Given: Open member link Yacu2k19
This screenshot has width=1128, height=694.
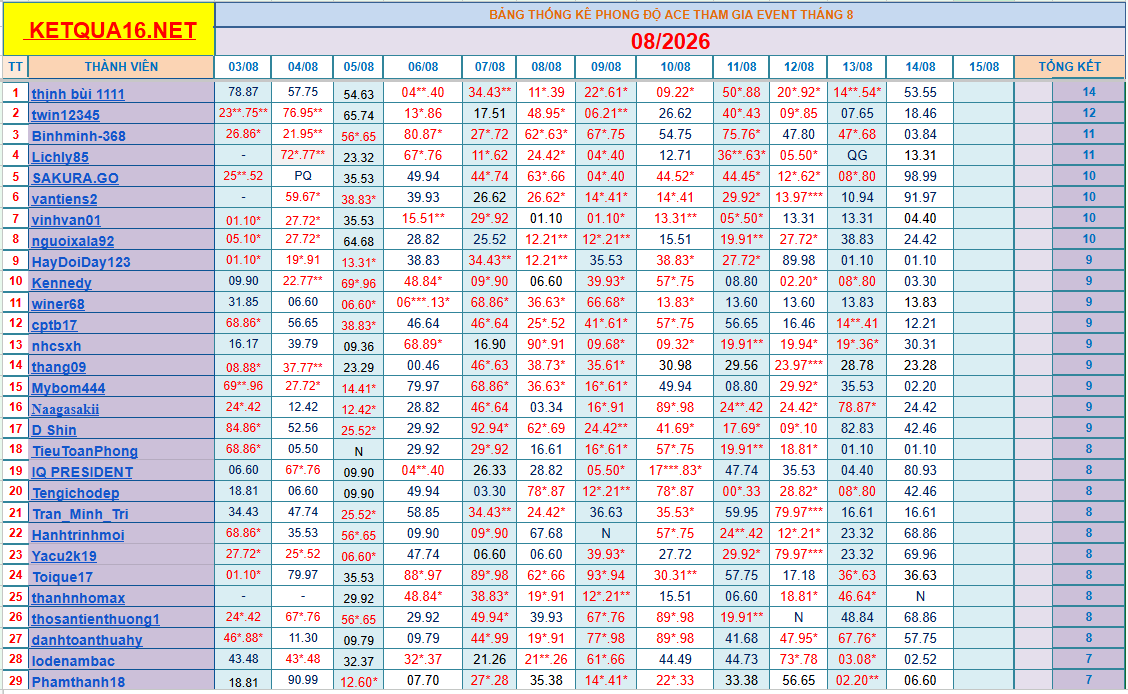Looking at the screenshot, I should tap(64, 555).
